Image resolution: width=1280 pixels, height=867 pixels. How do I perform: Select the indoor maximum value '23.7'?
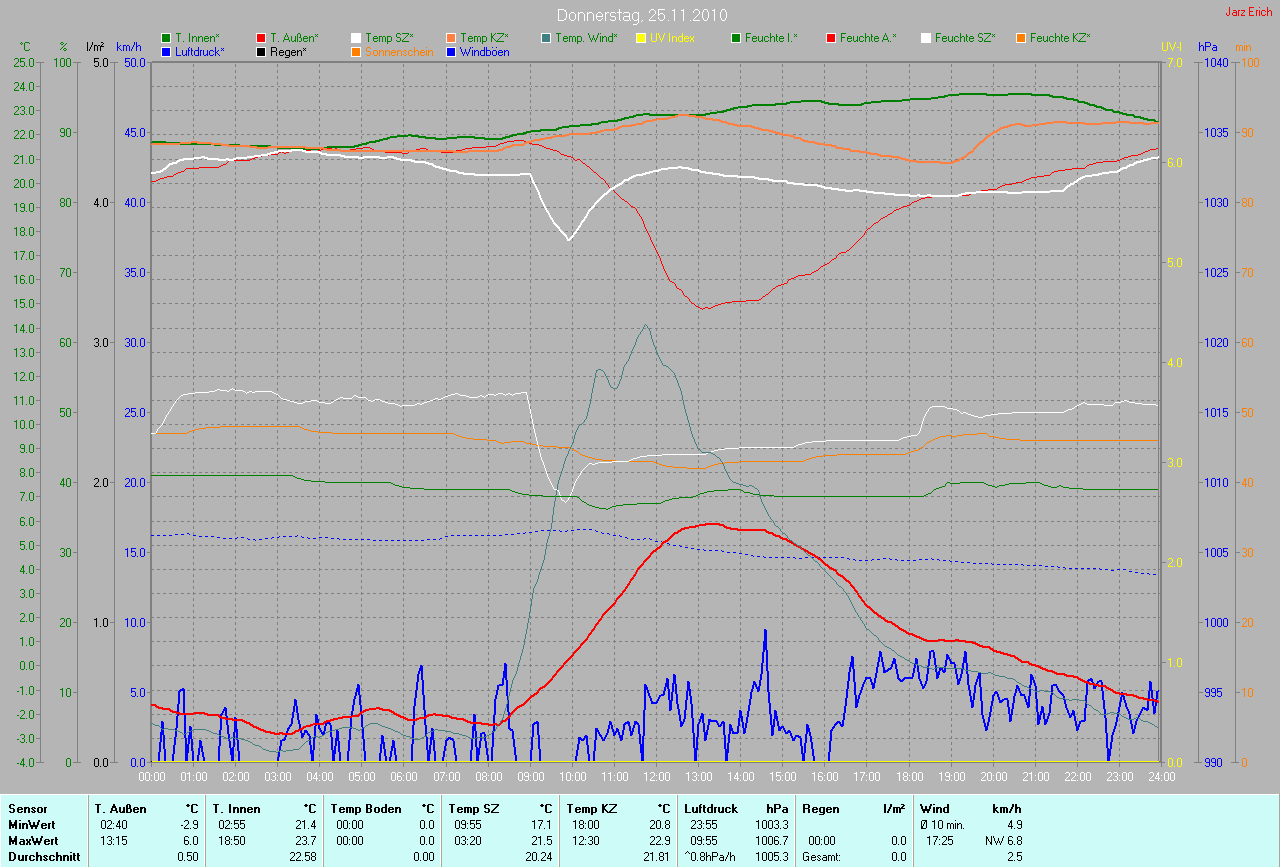(306, 841)
